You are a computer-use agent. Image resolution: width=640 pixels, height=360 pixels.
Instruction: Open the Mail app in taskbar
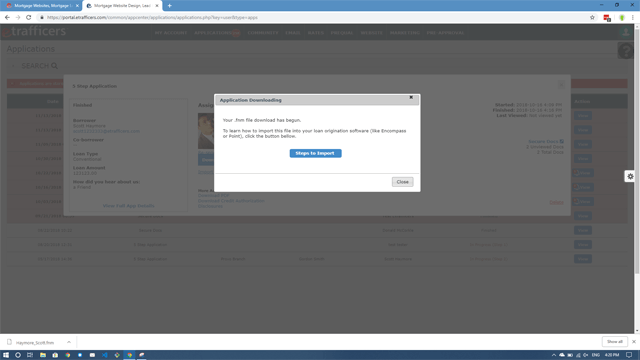click(x=92, y=355)
